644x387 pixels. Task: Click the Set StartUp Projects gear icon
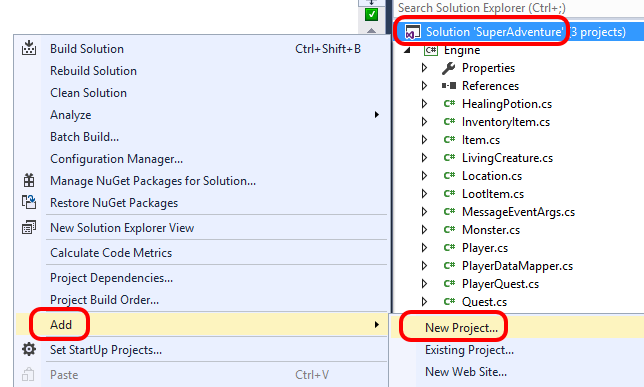tap(29, 350)
